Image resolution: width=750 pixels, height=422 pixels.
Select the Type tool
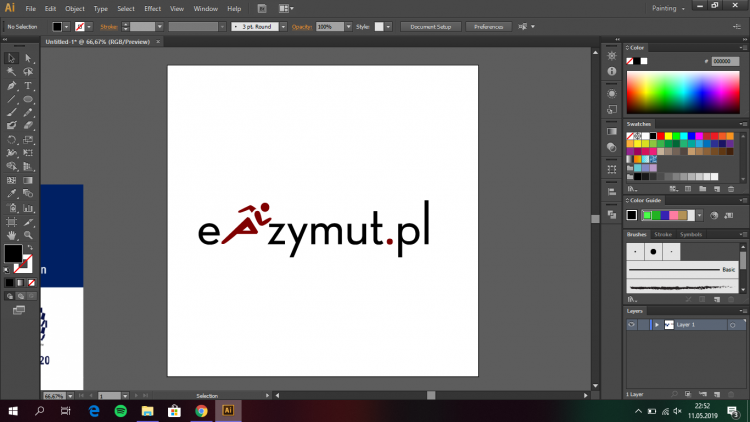pyautogui.click(x=28, y=86)
